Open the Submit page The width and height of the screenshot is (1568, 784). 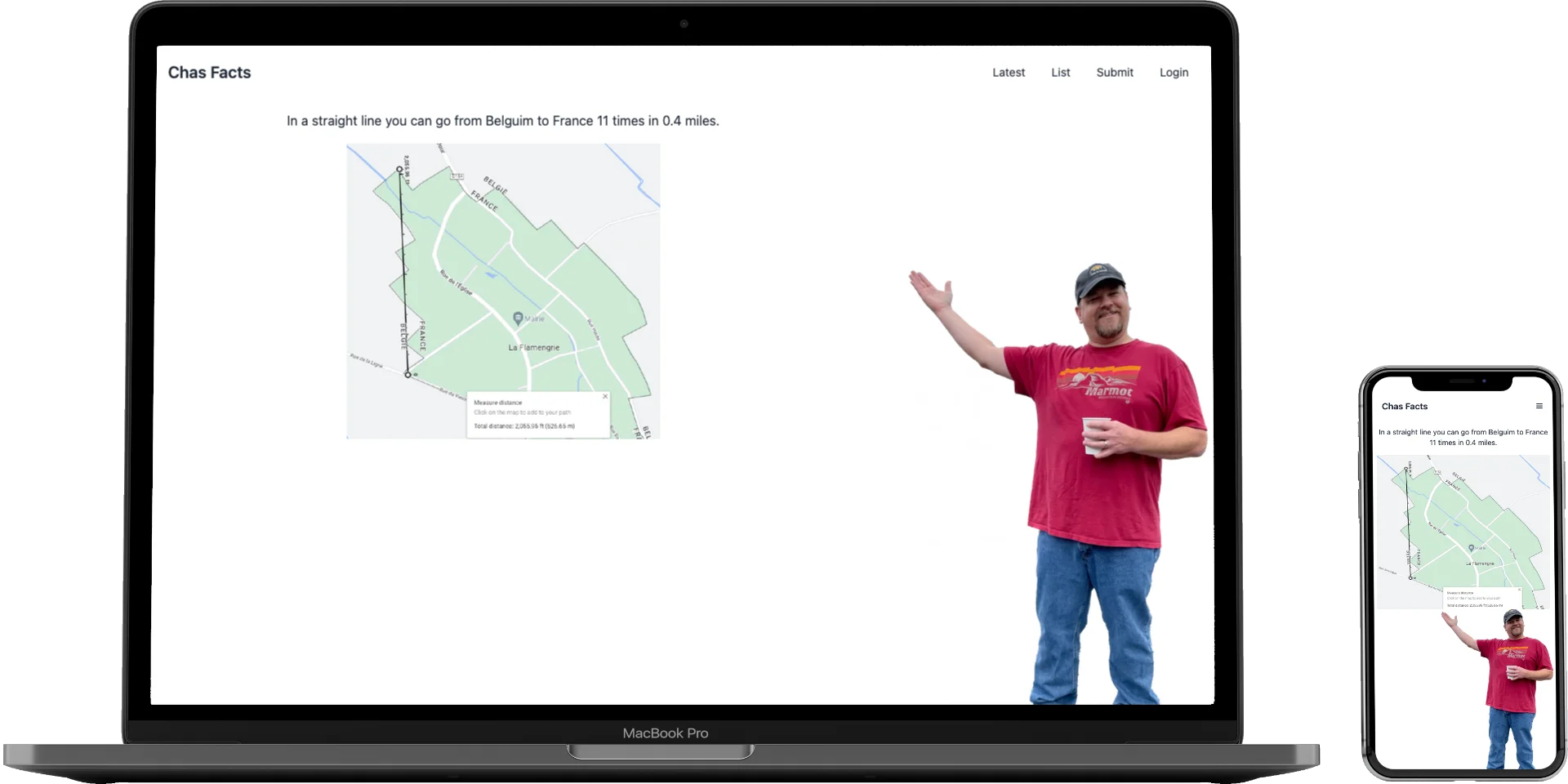coord(1115,72)
